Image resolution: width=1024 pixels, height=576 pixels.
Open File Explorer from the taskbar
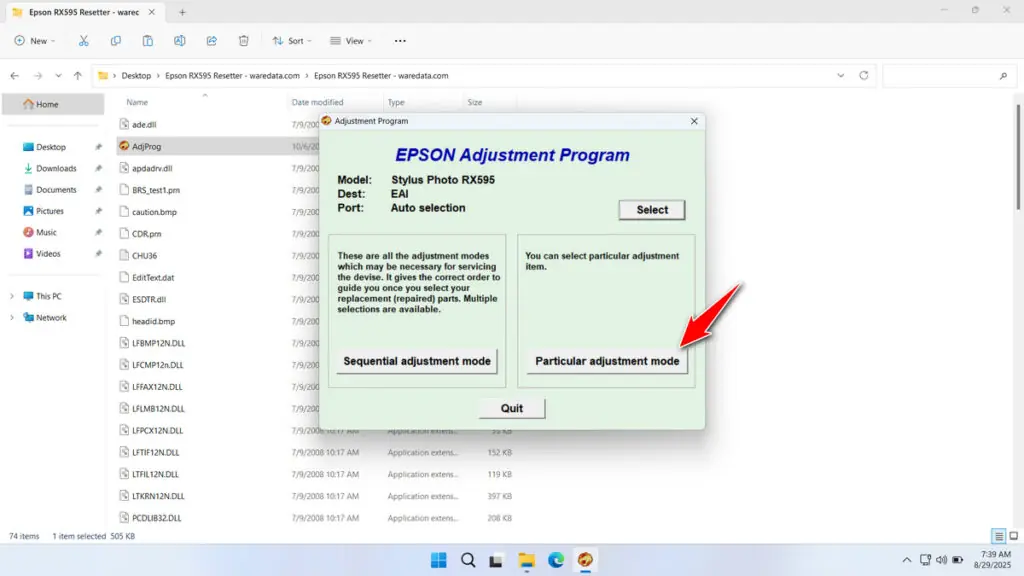pyautogui.click(x=526, y=560)
